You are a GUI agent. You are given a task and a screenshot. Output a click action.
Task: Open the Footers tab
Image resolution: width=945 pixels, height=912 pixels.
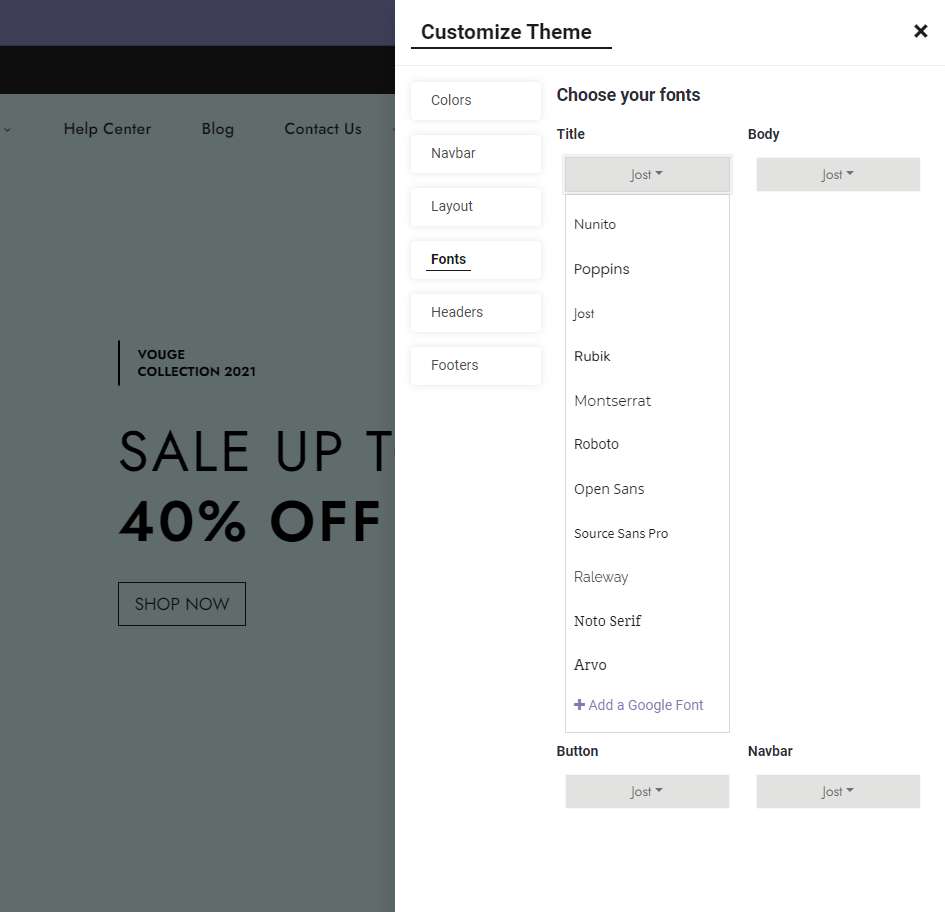coord(476,365)
